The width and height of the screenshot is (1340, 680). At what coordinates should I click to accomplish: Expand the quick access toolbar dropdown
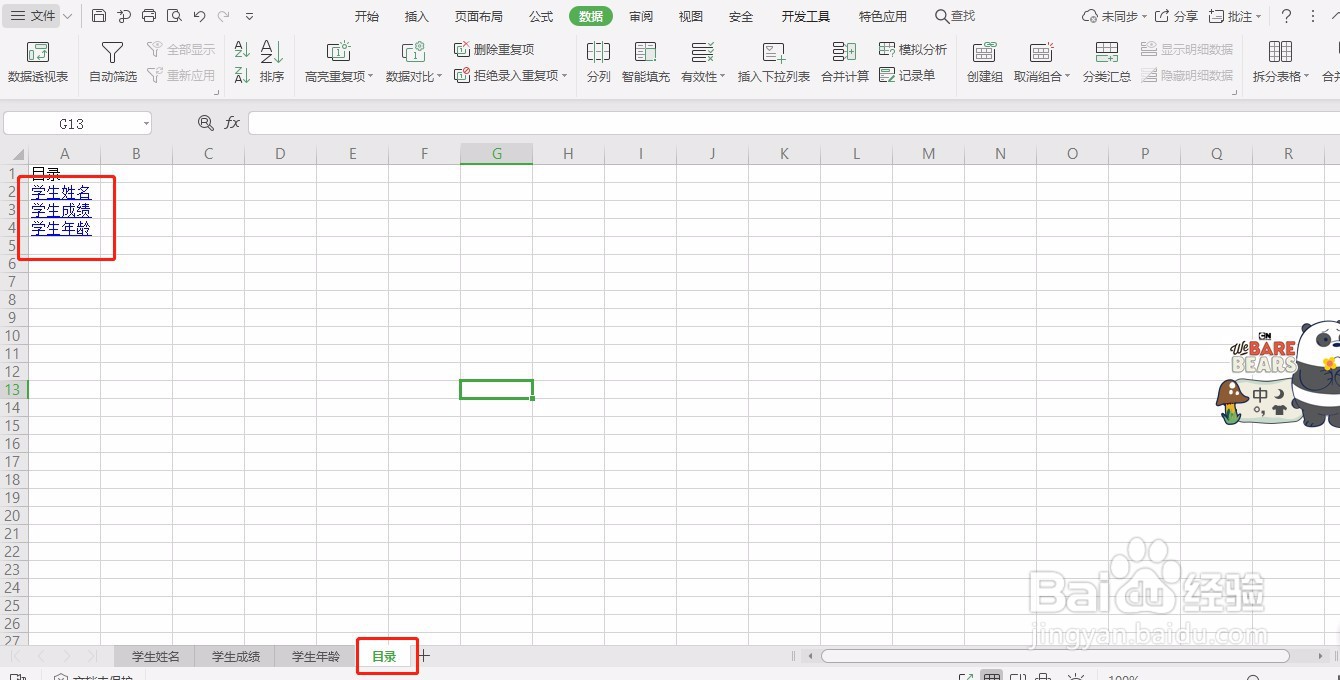249,16
